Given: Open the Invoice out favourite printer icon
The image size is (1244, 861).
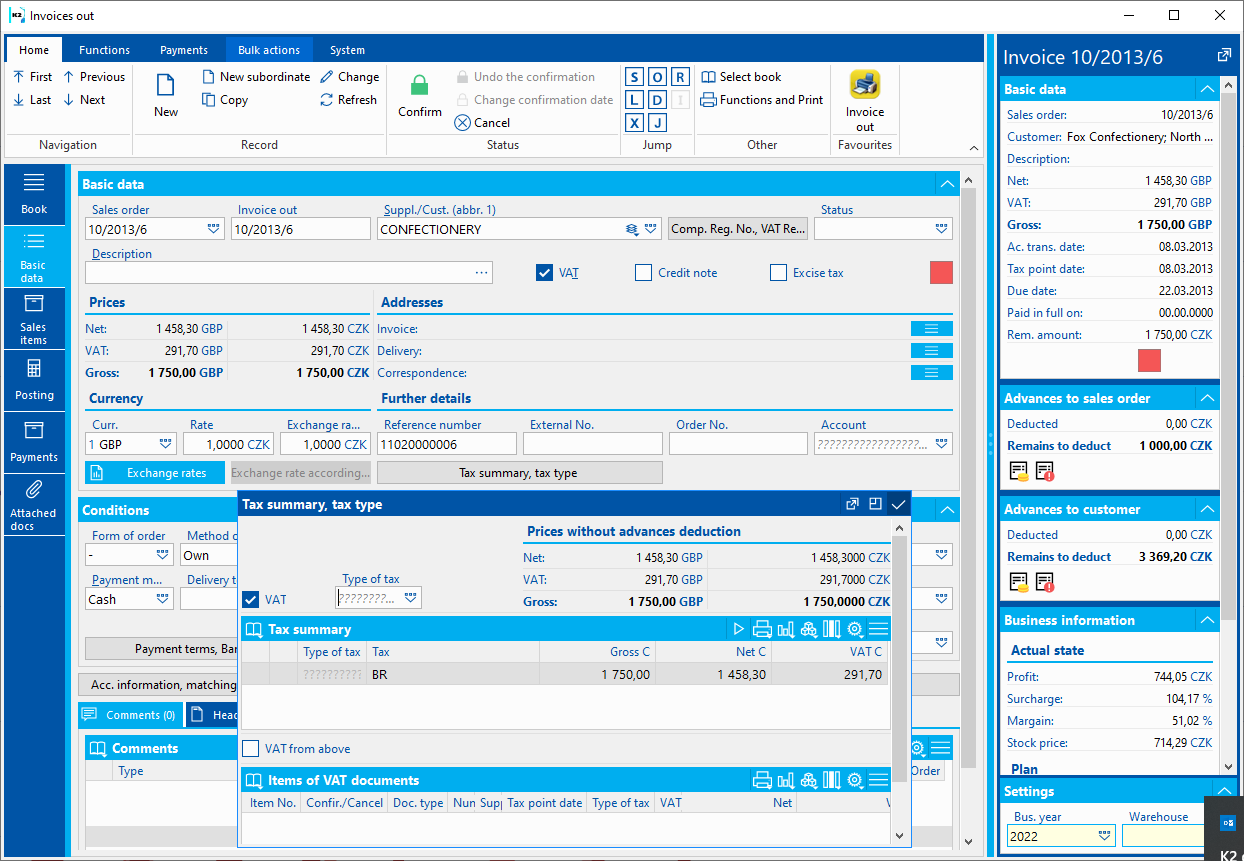Looking at the screenshot, I should pyautogui.click(x=865, y=84).
